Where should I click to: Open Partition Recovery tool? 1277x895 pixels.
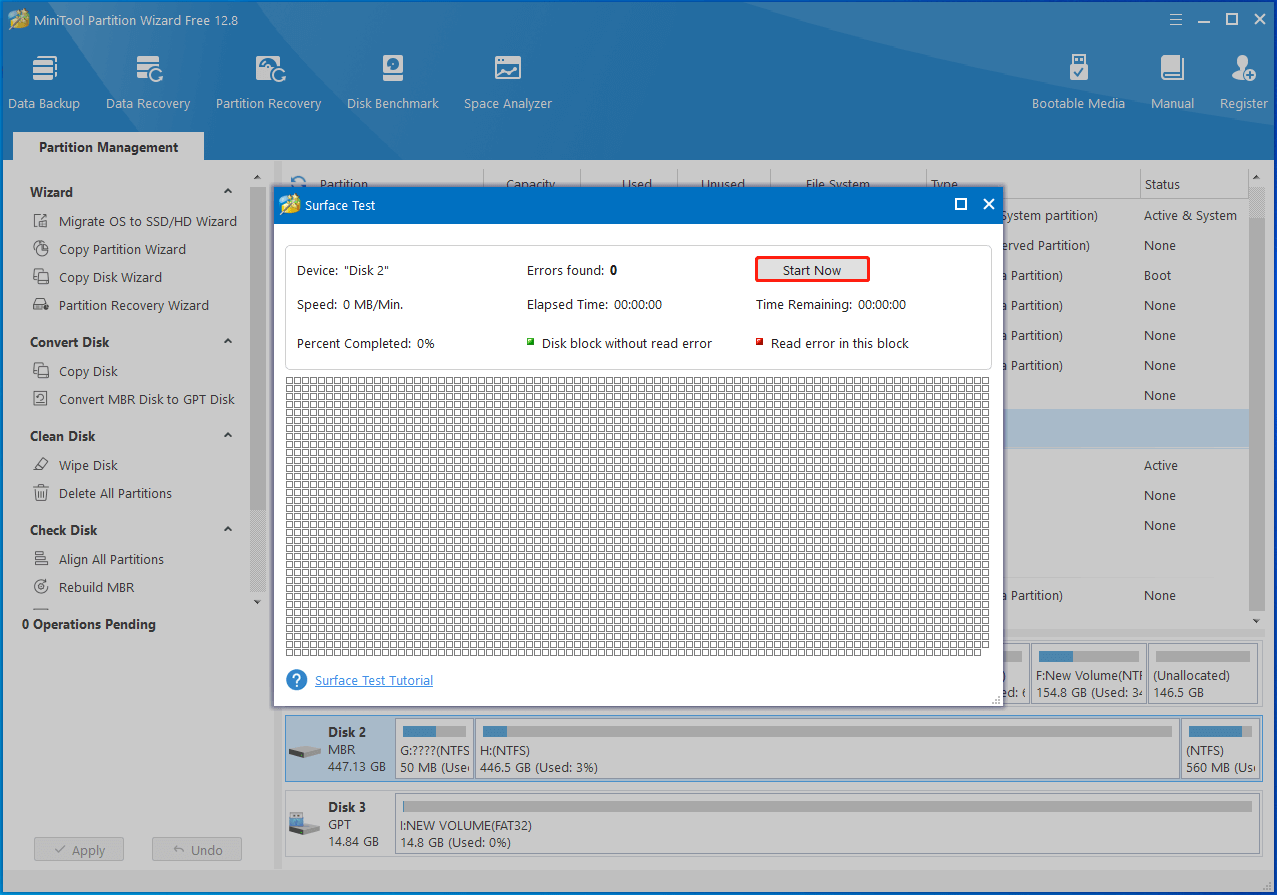[x=268, y=82]
